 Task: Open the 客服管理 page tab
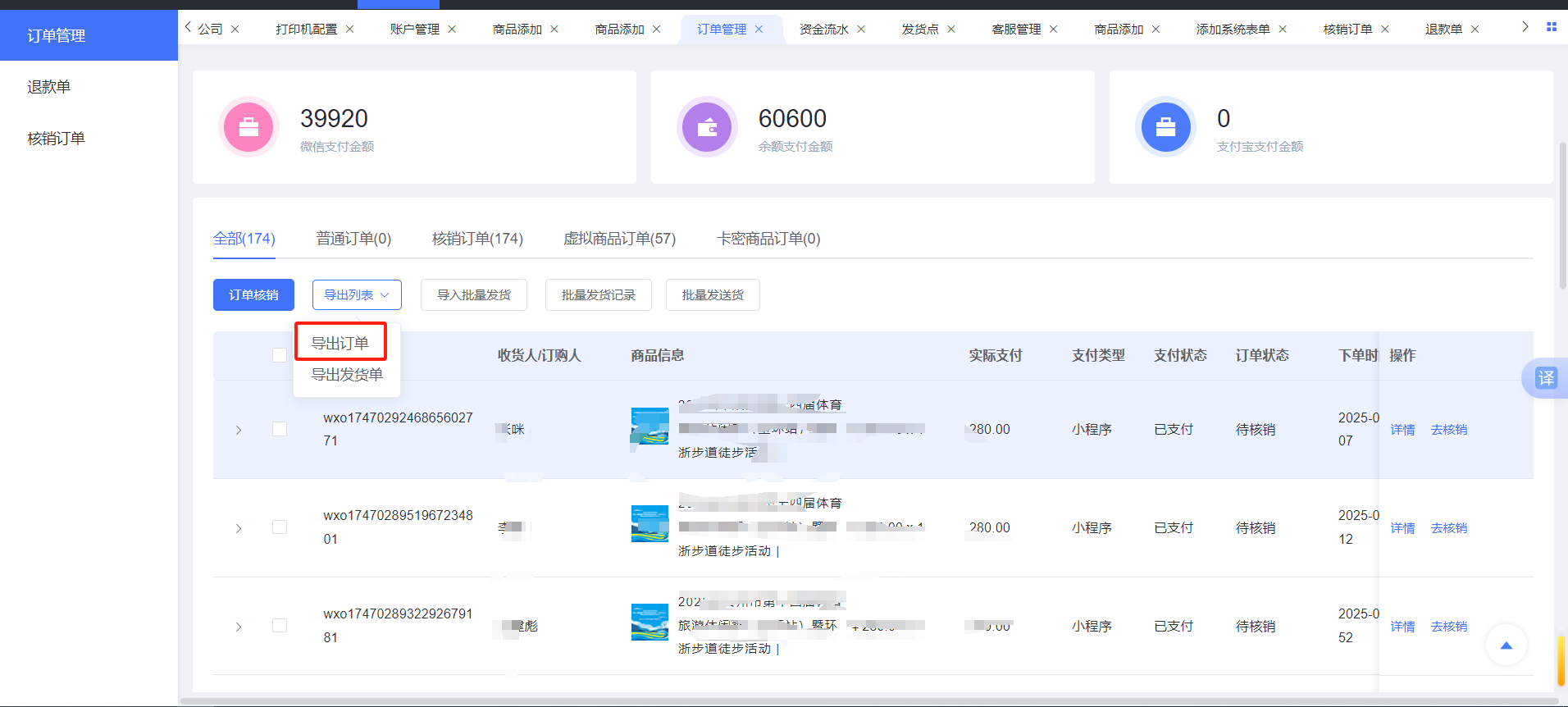[x=1016, y=29]
